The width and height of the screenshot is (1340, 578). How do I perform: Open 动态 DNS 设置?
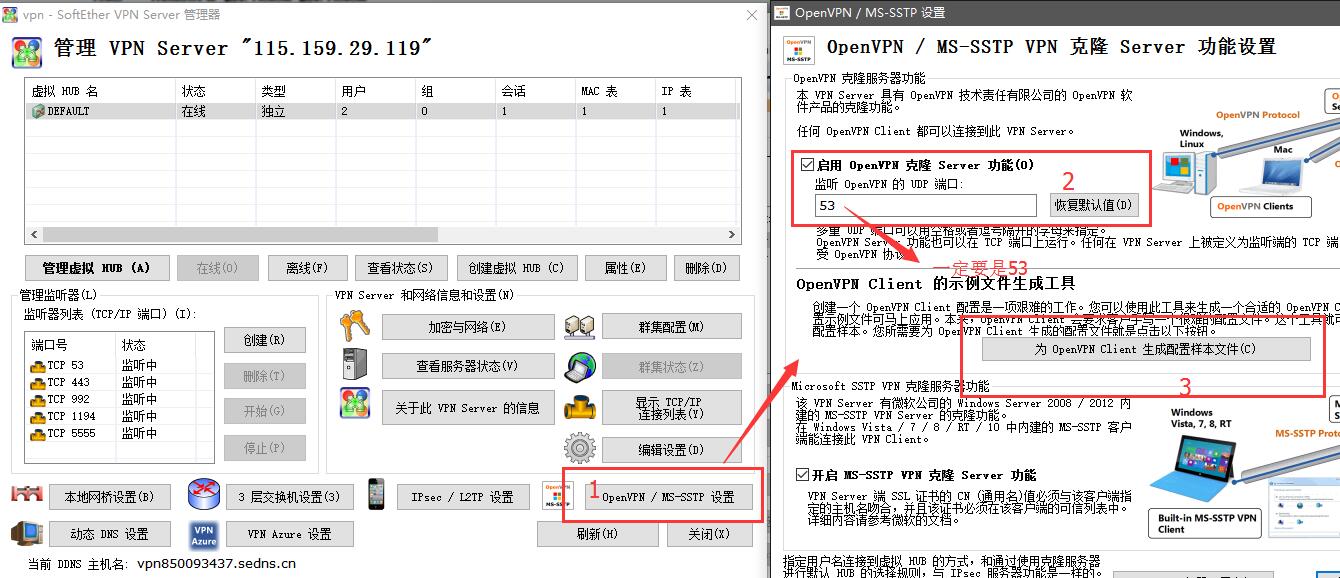tap(109, 534)
